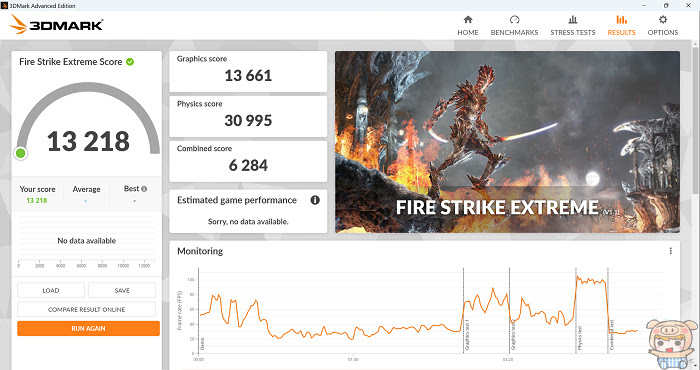The width and height of the screenshot is (700, 370).
Task: Go to the BENCHMARKS tab
Action: [x=514, y=33]
